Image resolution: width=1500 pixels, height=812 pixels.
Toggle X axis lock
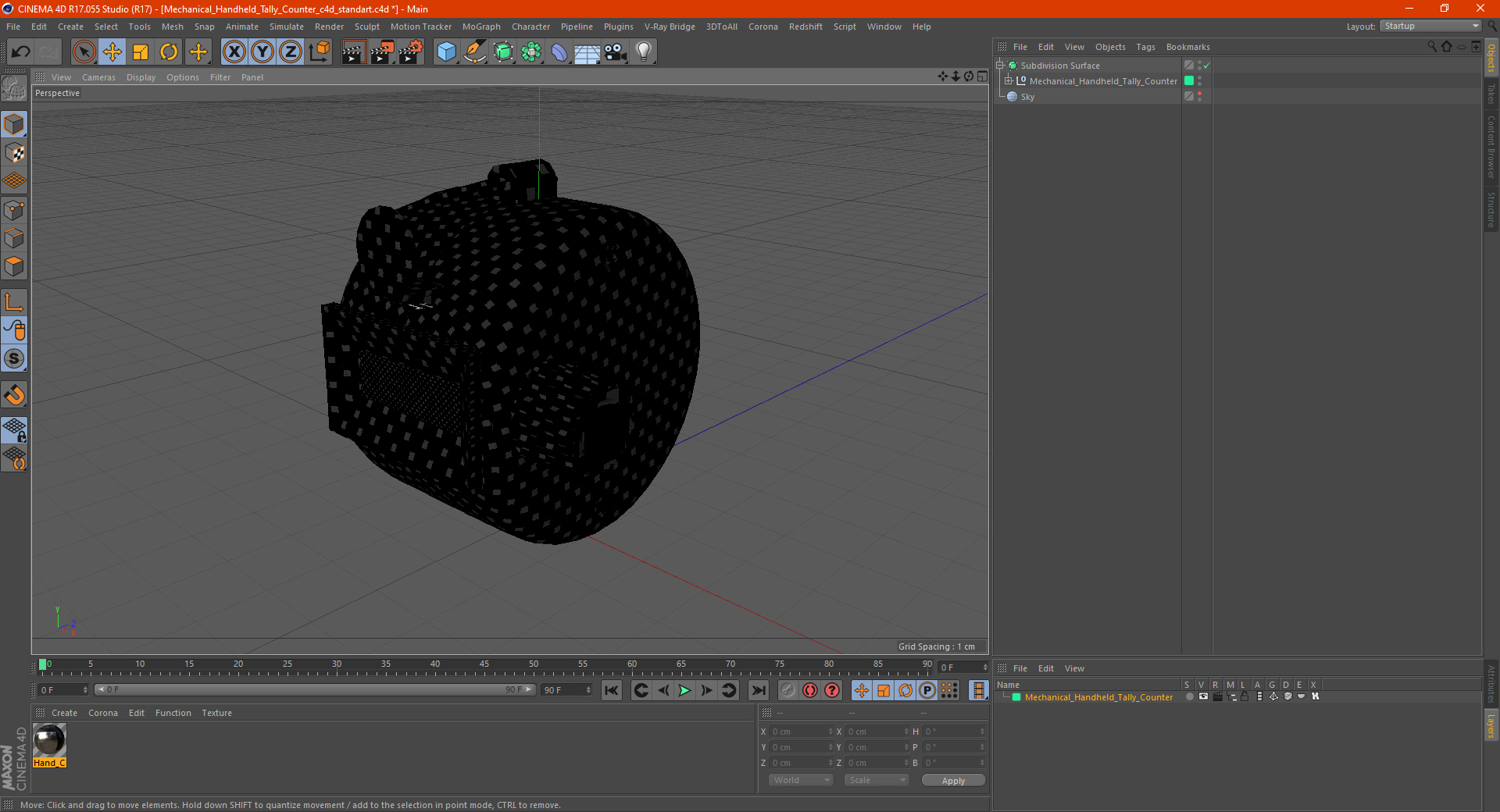tap(234, 52)
